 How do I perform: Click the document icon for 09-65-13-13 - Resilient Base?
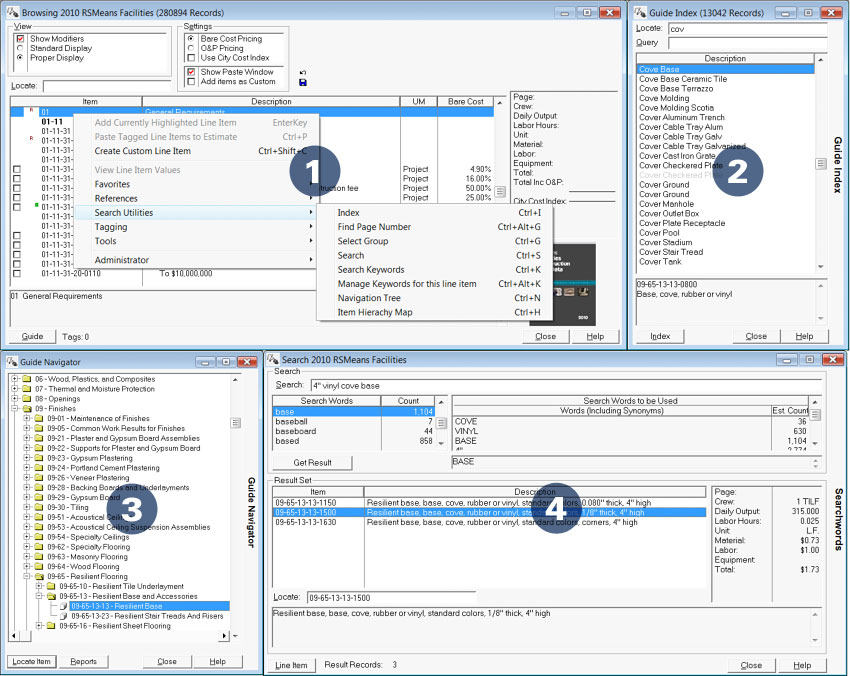[x=63, y=606]
